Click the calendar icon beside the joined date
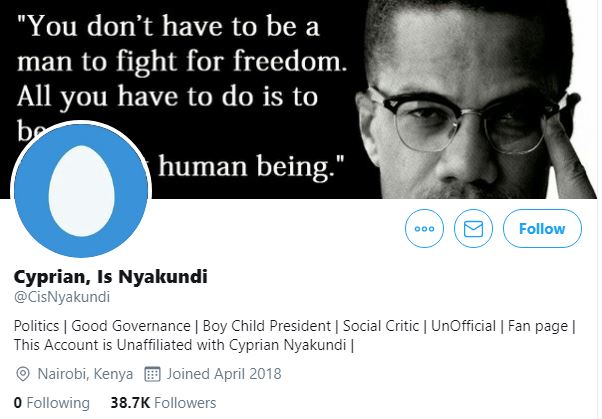Screen dimensions: 602x419 click(153, 374)
